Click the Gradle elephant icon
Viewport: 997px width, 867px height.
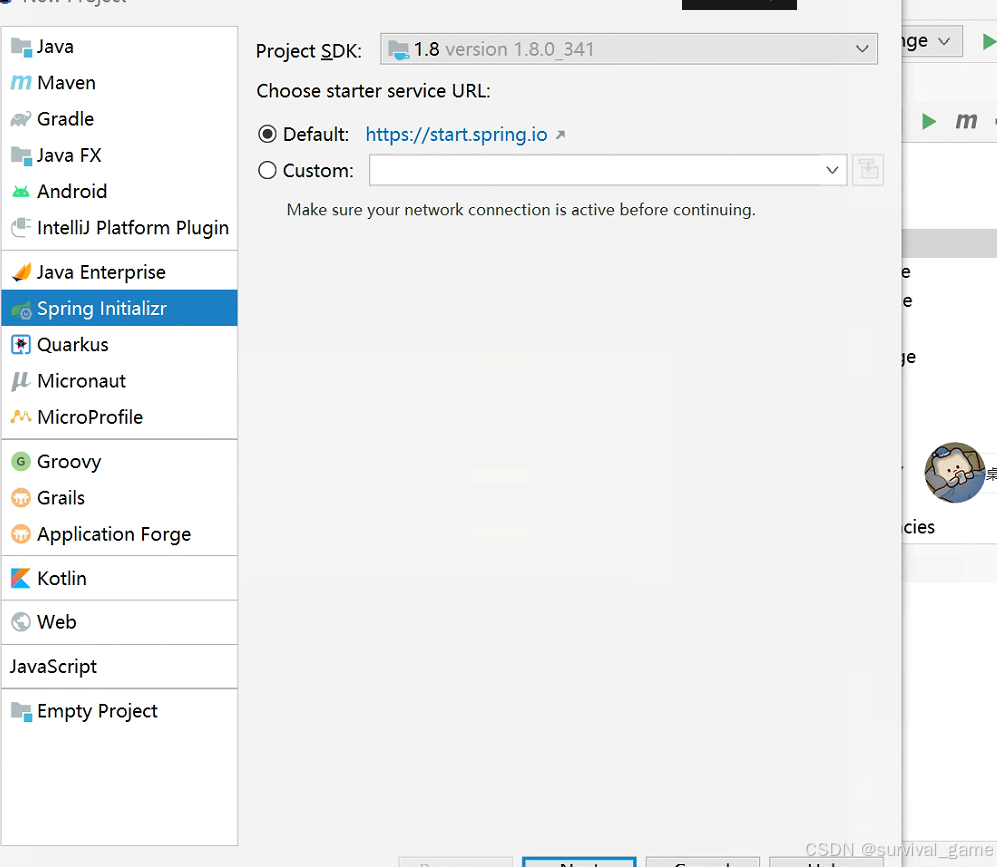(21, 119)
